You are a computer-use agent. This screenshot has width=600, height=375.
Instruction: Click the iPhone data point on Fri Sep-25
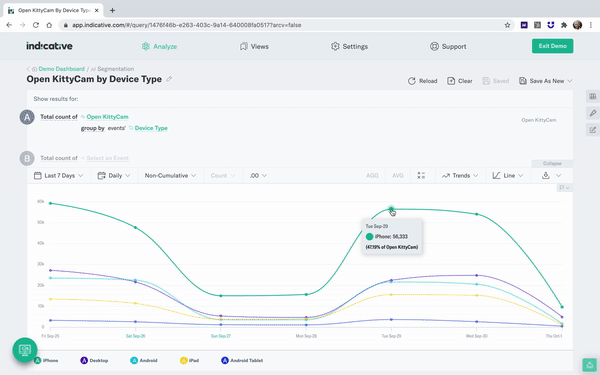tap(51, 203)
